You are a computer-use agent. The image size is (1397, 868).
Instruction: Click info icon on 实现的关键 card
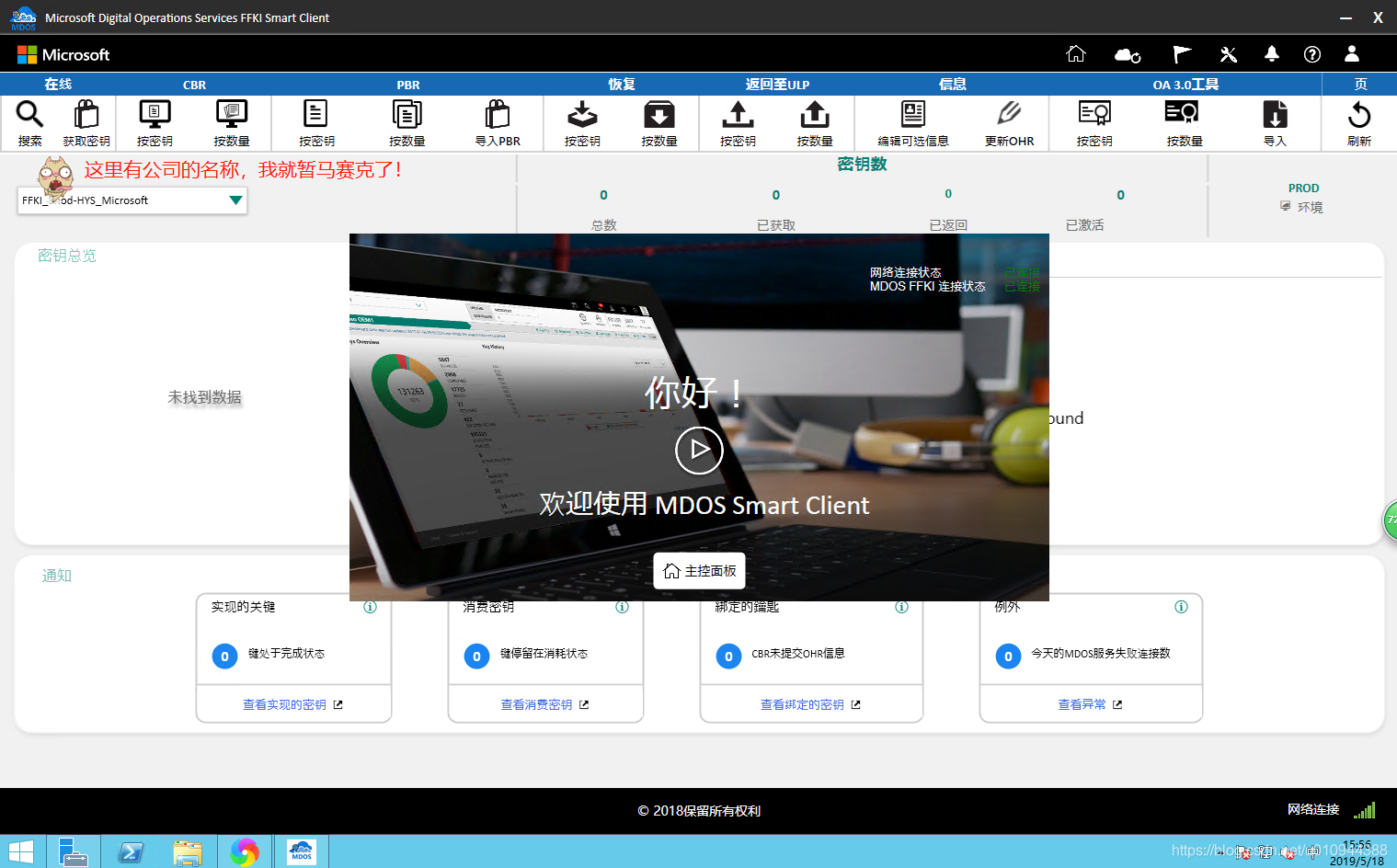pos(370,607)
